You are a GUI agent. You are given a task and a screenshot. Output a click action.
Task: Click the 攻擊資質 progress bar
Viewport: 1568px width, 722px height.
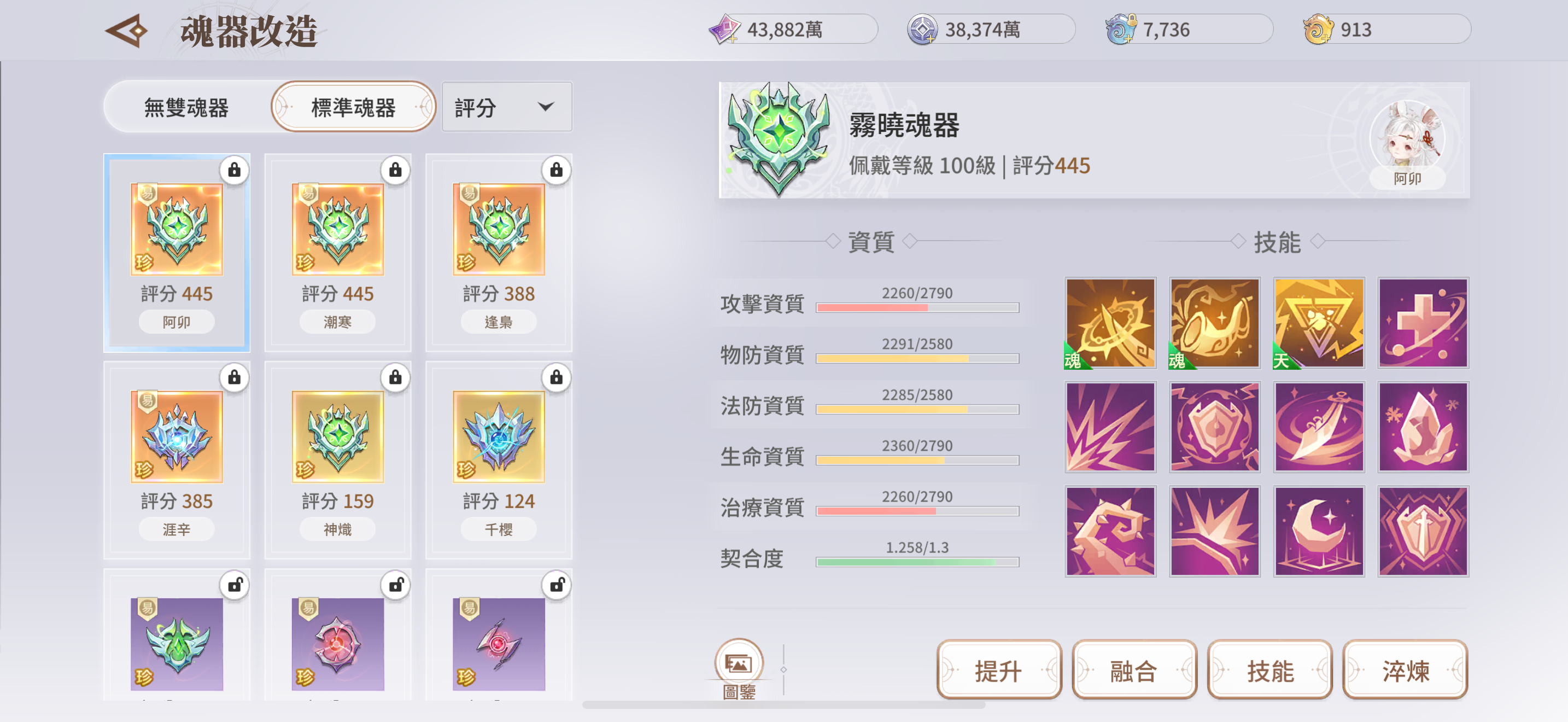(x=917, y=308)
